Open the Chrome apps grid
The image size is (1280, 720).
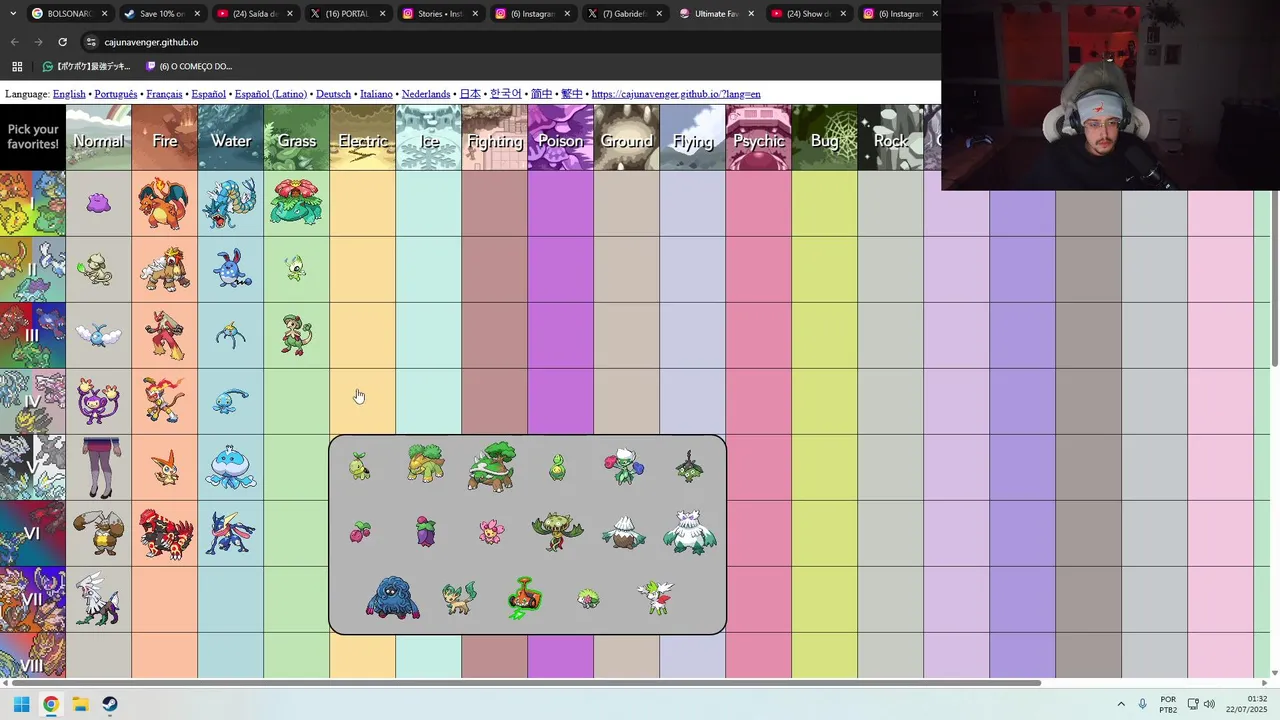[17, 66]
